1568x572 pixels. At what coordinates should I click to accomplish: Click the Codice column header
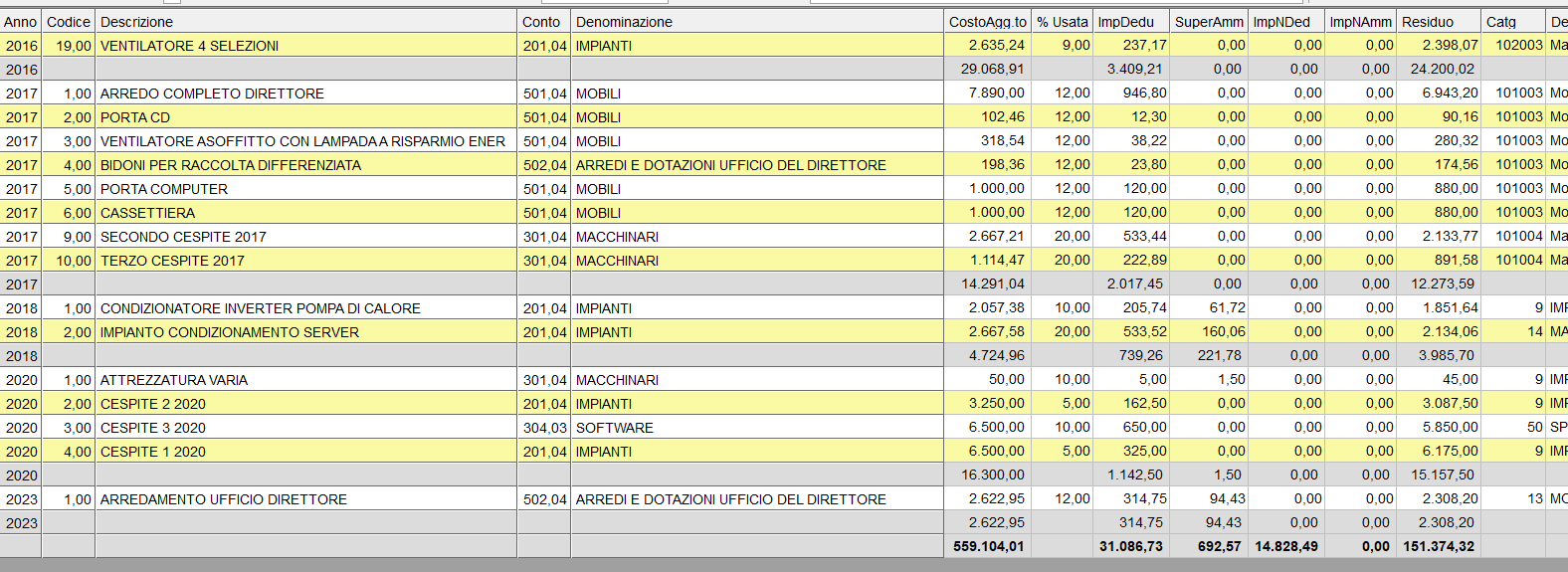[x=68, y=22]
